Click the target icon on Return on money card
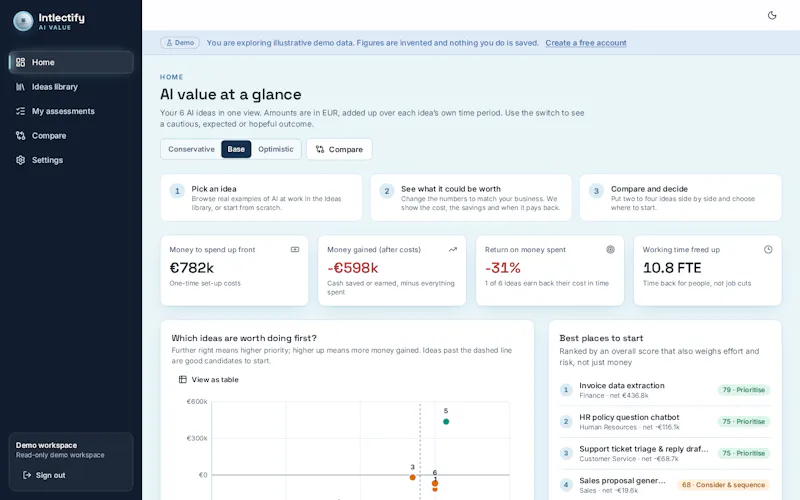 (x=610, y=249)
